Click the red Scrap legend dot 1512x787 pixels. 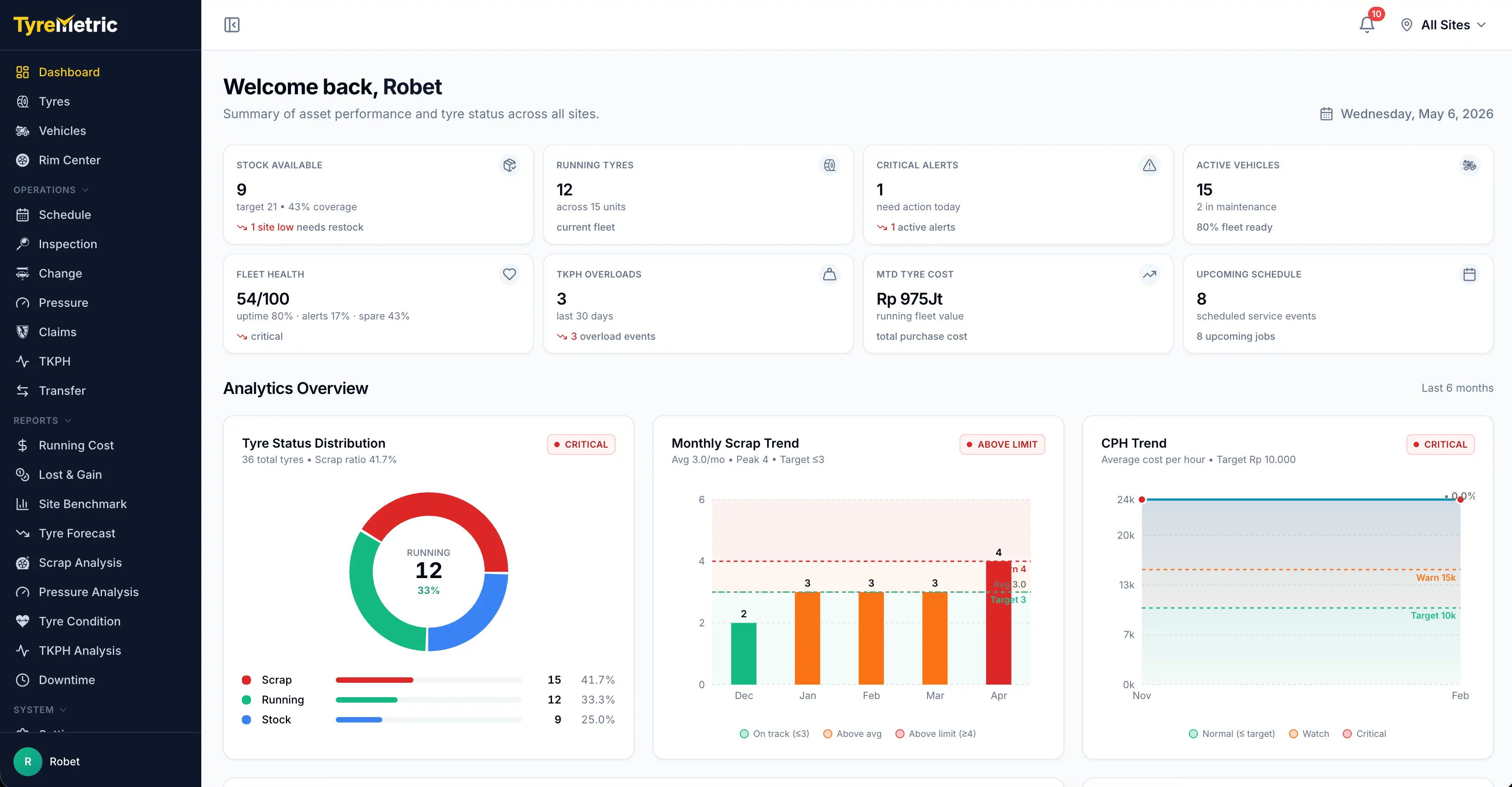pyautogui.click(x=246, y=680)
